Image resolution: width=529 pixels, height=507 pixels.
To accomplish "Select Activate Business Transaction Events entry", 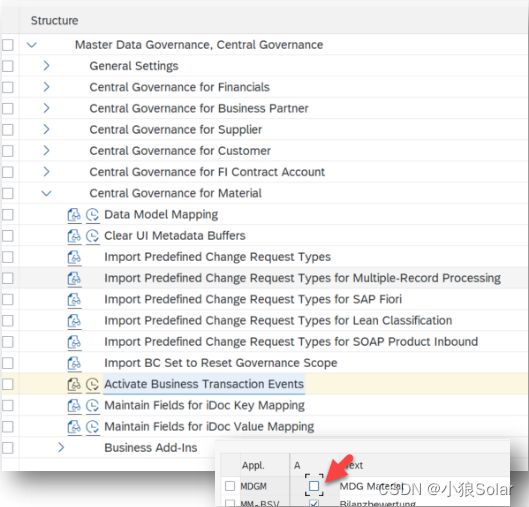I will click(x=204, y=384).
